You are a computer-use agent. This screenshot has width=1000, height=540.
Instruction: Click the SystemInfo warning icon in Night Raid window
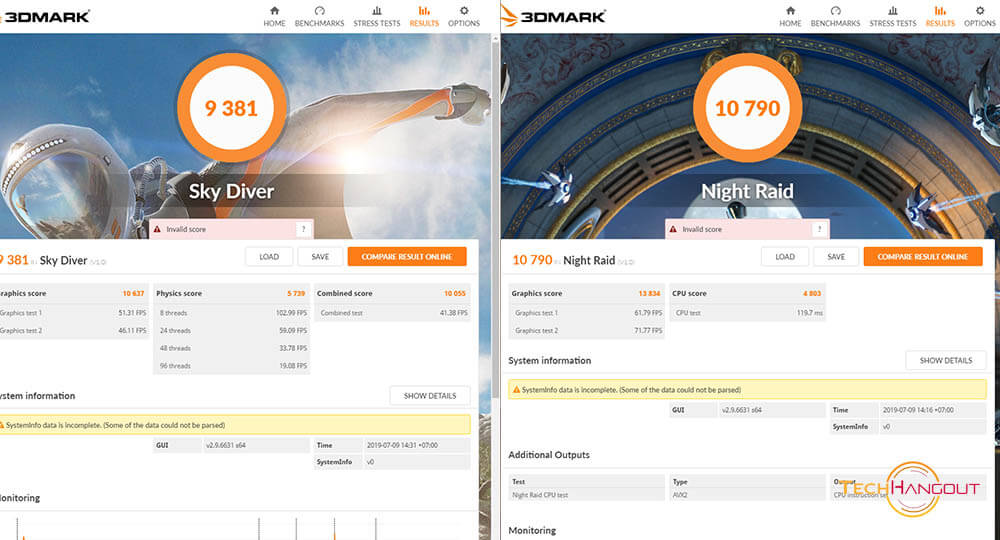(516, 390)
